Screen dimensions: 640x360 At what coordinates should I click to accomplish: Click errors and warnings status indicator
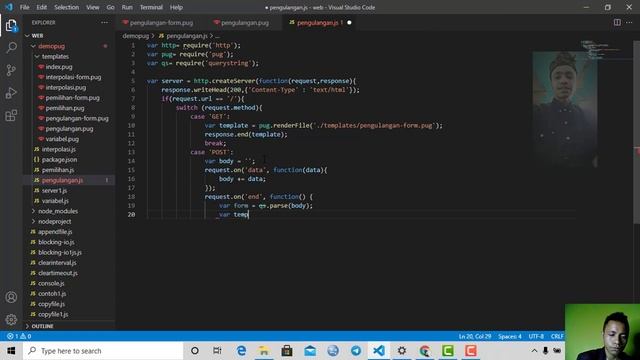[x=19, y=336]
